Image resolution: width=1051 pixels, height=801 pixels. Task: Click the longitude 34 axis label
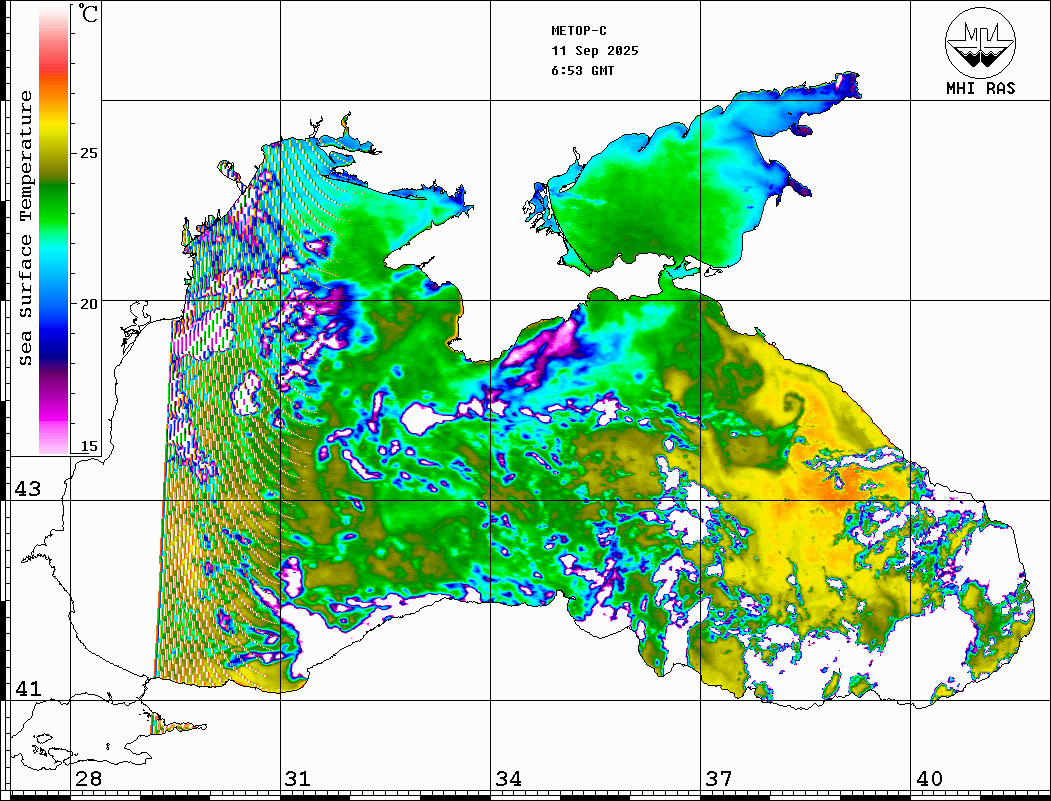tap(508, 779)
